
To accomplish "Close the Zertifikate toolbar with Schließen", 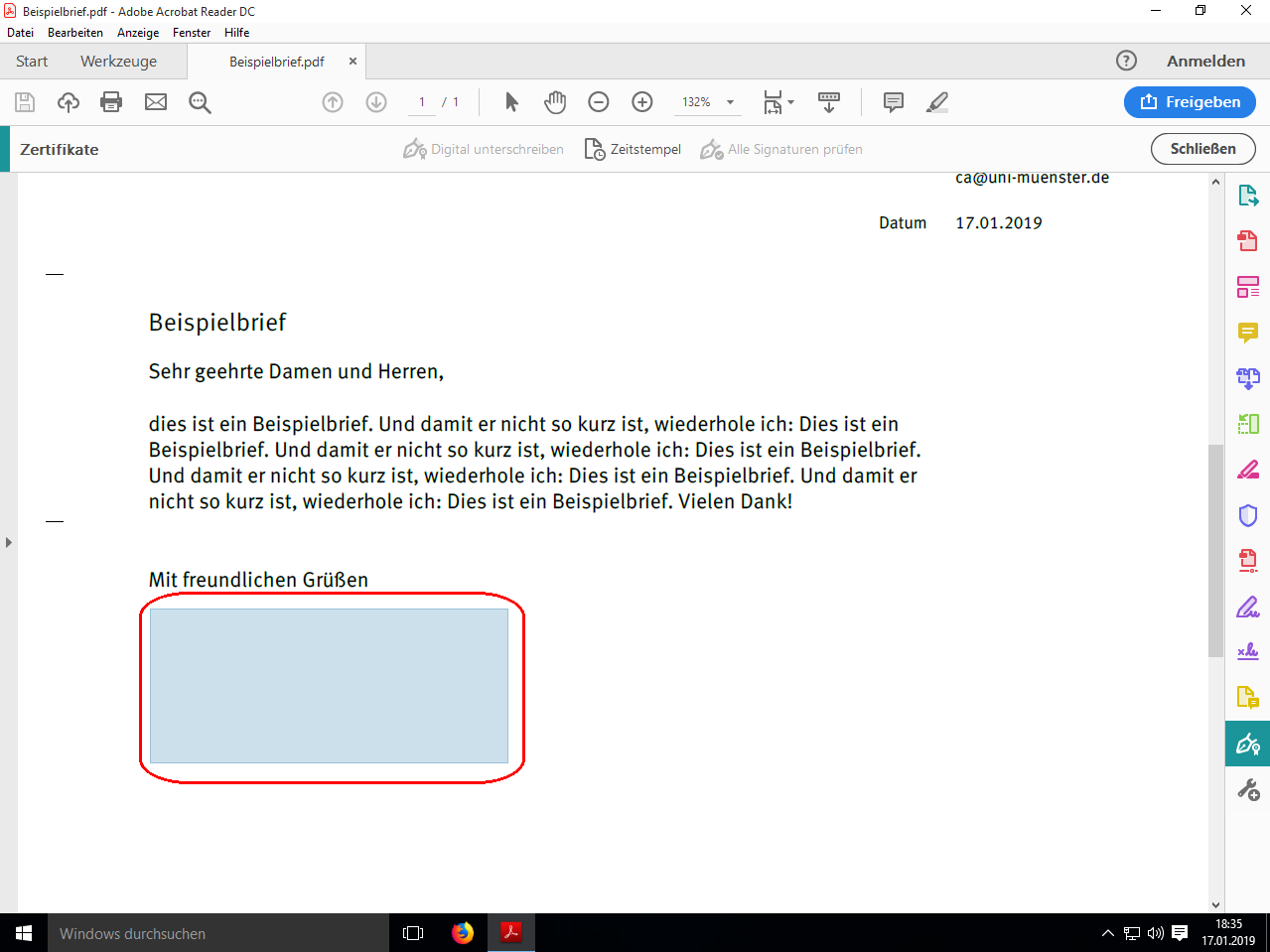I will [1202, 149].
